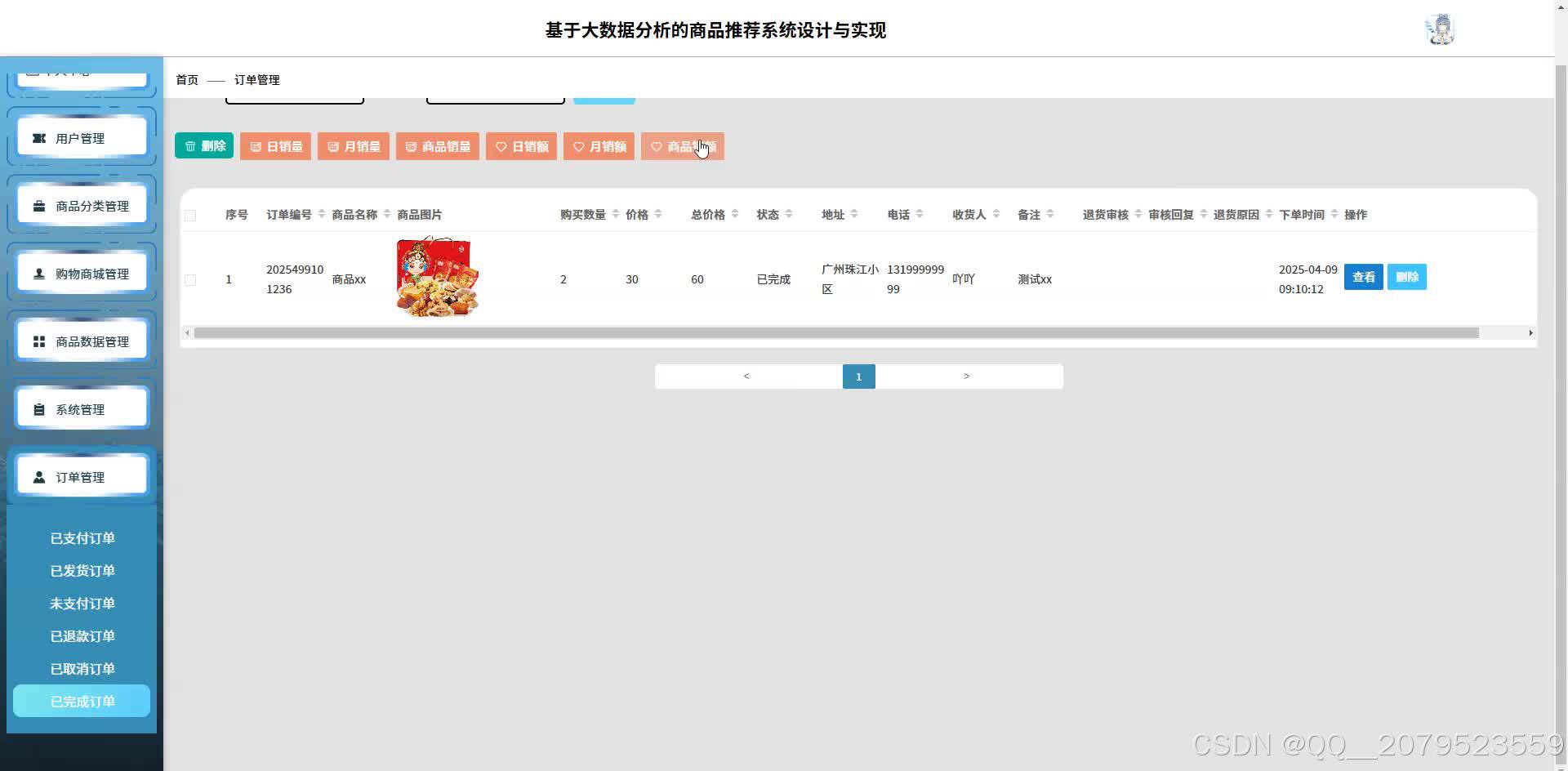Expand the 购物商城管理 menu
This screenshot has width=1568, height=771.
tap(82, 274)
